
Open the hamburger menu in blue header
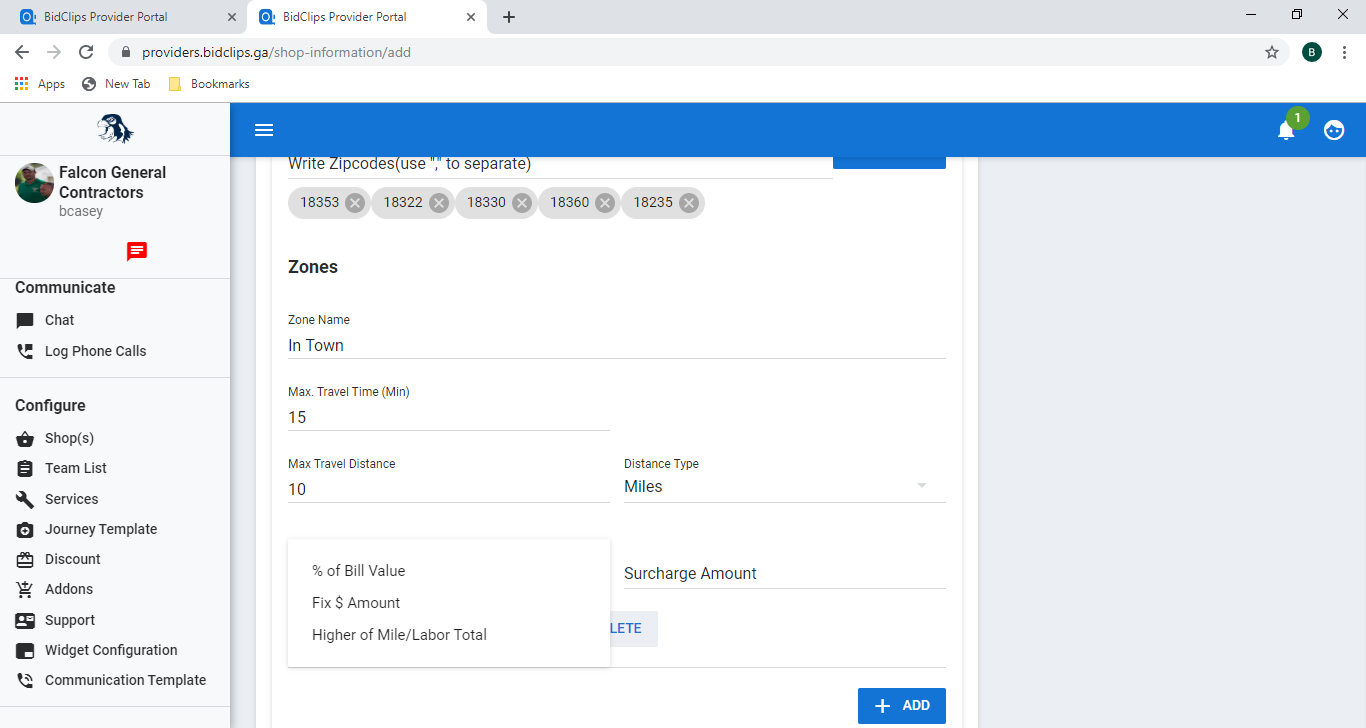coord(264,130)
